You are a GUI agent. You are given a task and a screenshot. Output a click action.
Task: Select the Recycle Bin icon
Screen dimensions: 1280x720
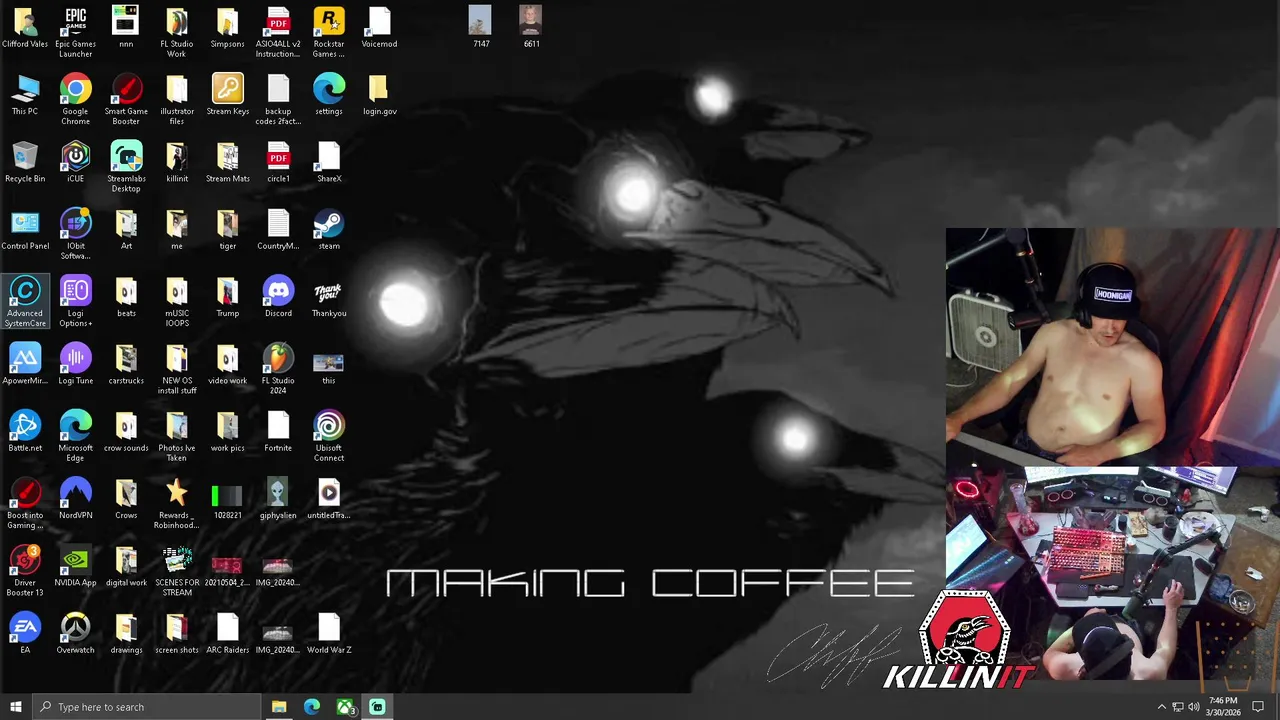(x=25, y=161)
